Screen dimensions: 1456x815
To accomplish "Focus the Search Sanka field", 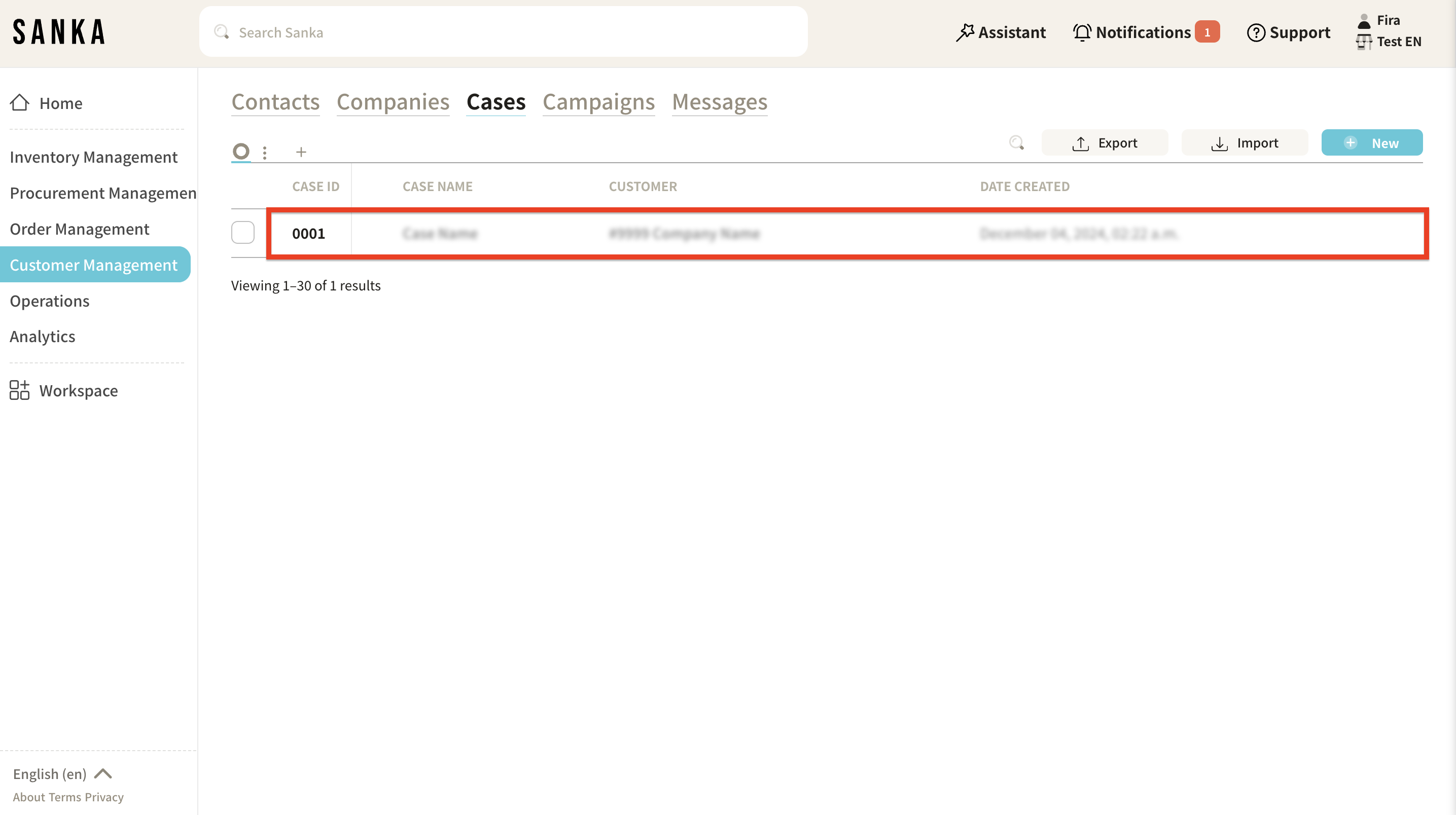I will (x=503, y=32).
